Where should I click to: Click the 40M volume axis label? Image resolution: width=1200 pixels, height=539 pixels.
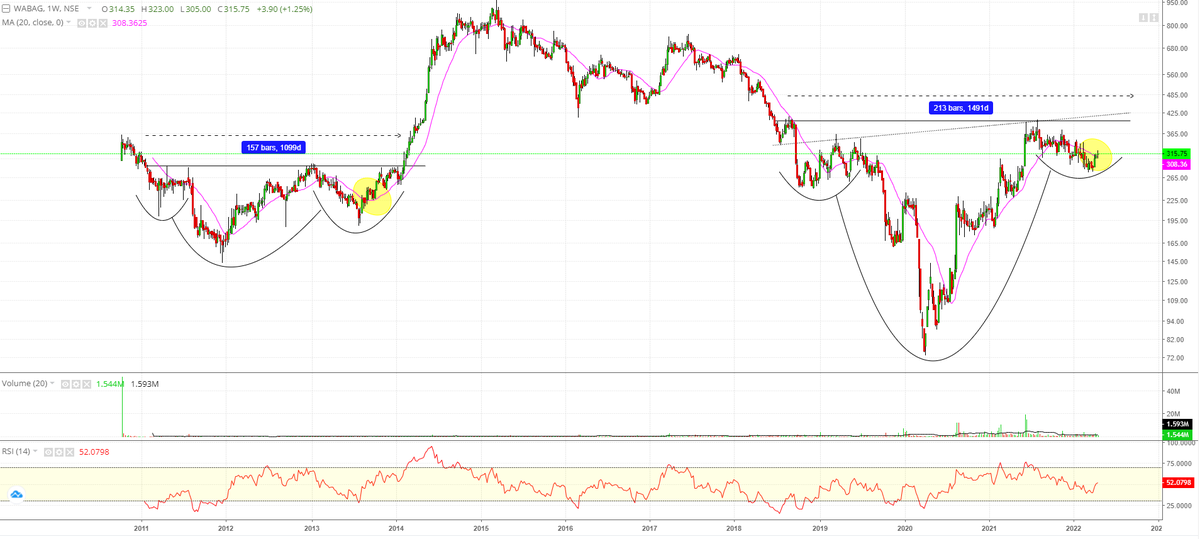click(x=1175, y=390)
